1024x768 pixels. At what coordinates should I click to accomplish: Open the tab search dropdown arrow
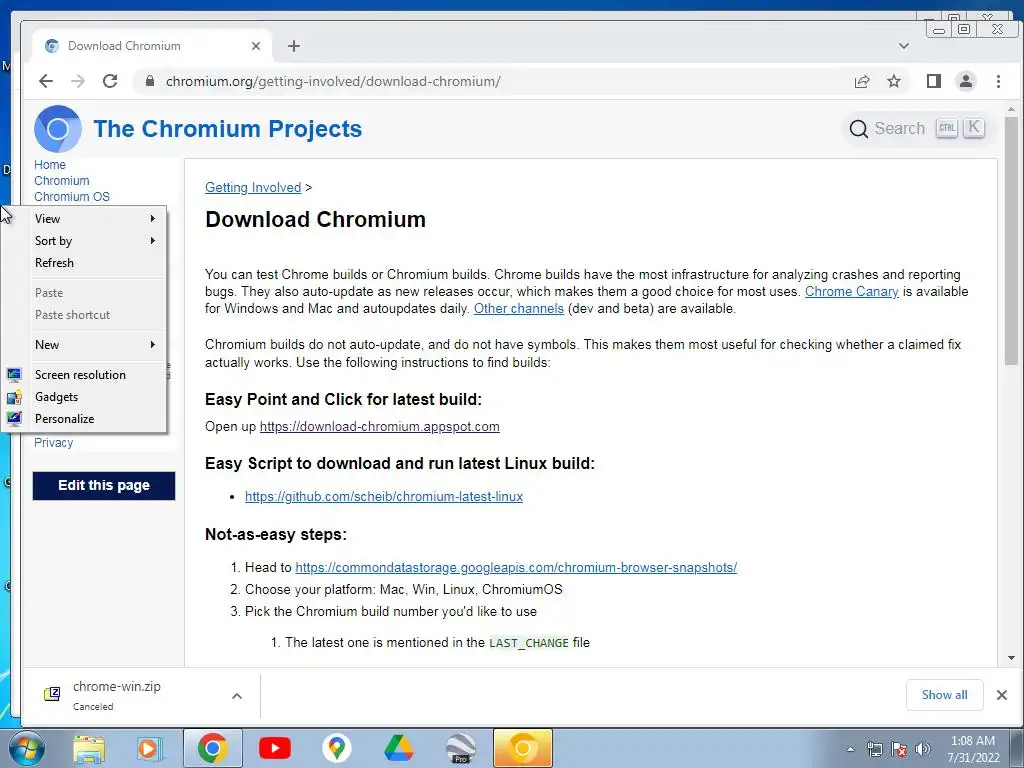904,46
